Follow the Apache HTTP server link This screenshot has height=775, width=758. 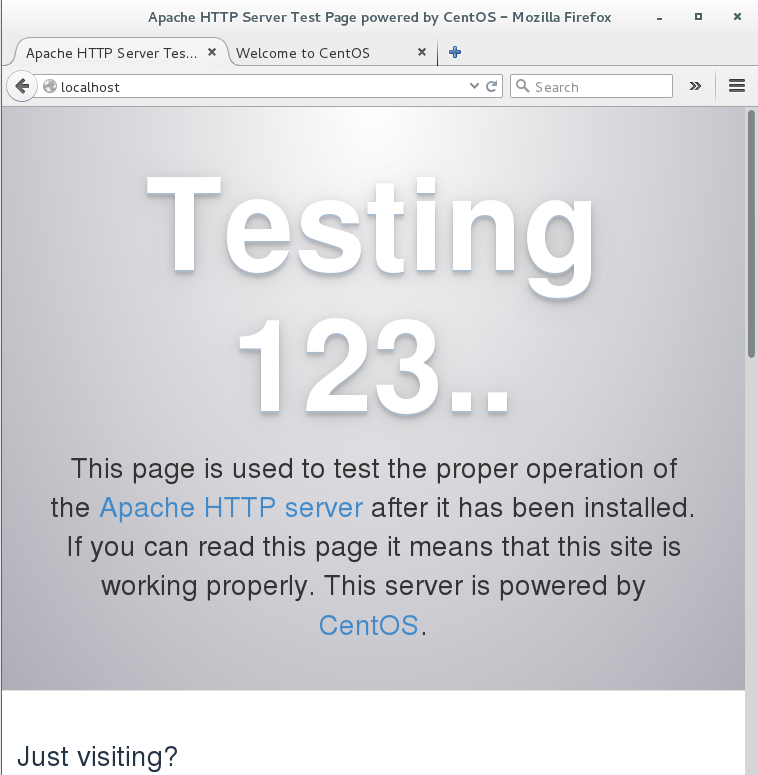[x=231, y=508]
